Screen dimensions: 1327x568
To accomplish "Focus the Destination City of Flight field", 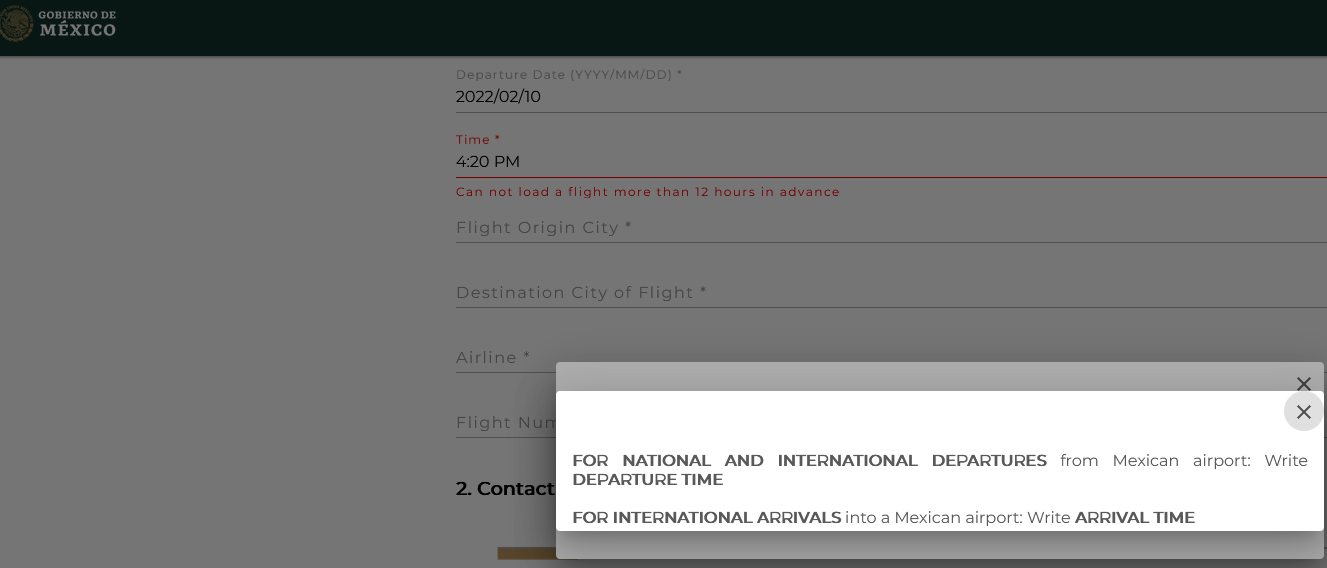I will [891, 292].
